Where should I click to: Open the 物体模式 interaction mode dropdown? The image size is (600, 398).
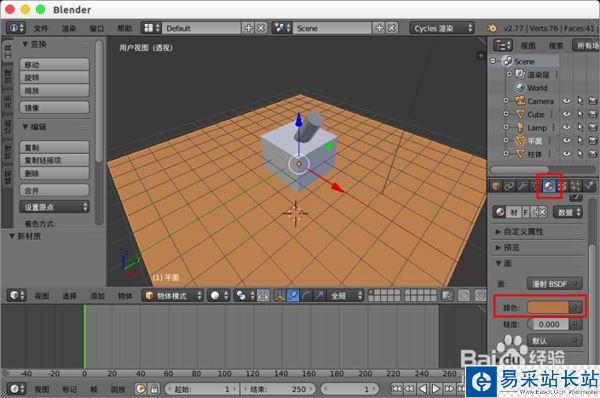pyautogui.click(x=173, y=295)
